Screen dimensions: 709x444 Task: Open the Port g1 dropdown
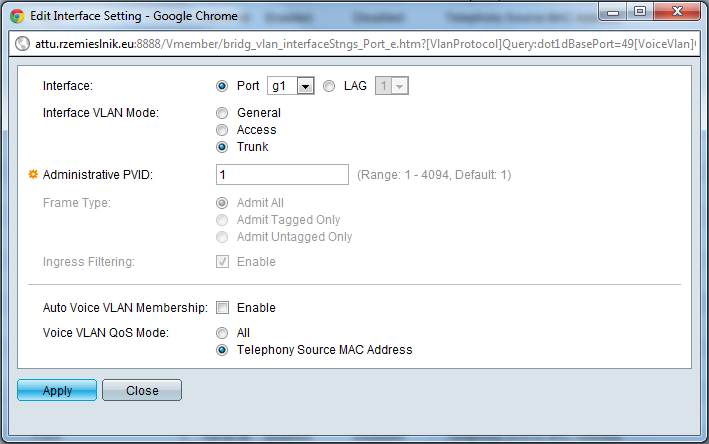pos(292,87)
